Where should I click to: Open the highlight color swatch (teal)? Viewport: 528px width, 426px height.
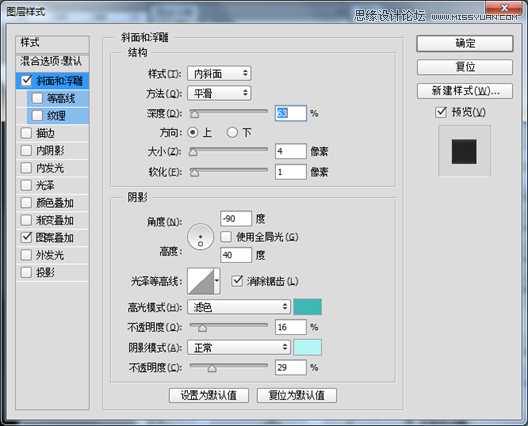[307, 307]
